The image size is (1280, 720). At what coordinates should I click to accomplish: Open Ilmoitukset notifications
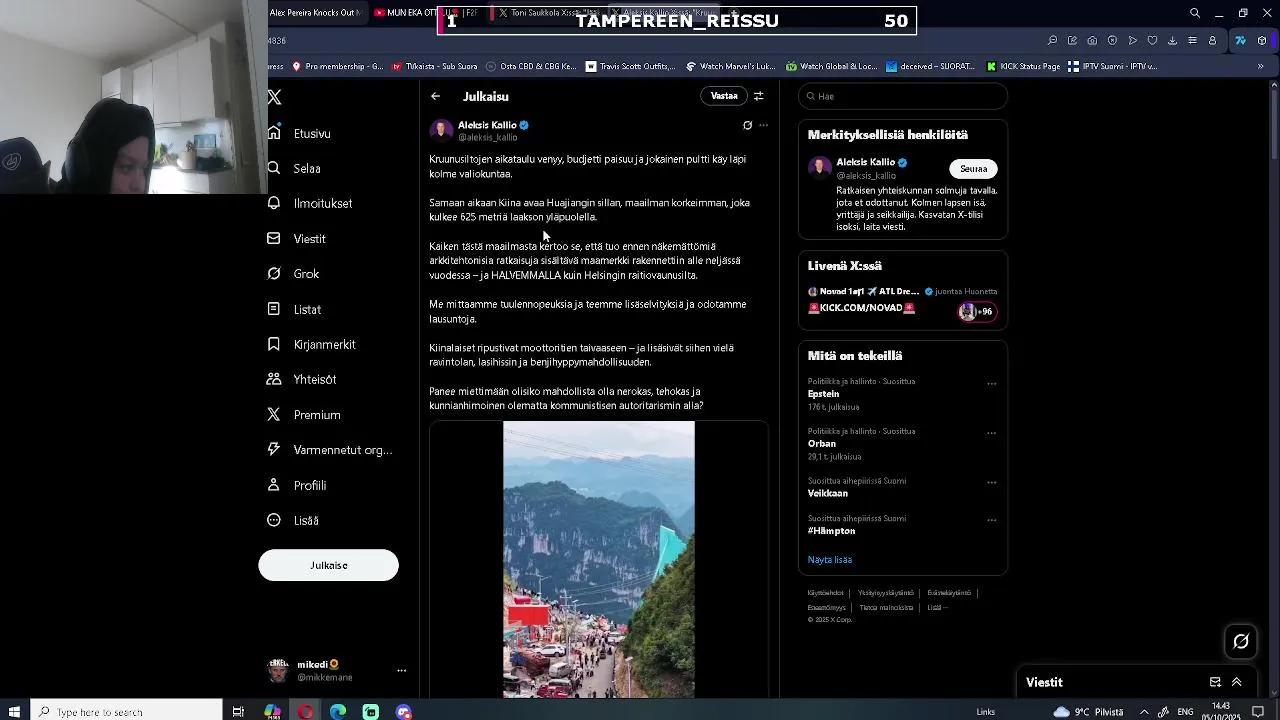323,203
